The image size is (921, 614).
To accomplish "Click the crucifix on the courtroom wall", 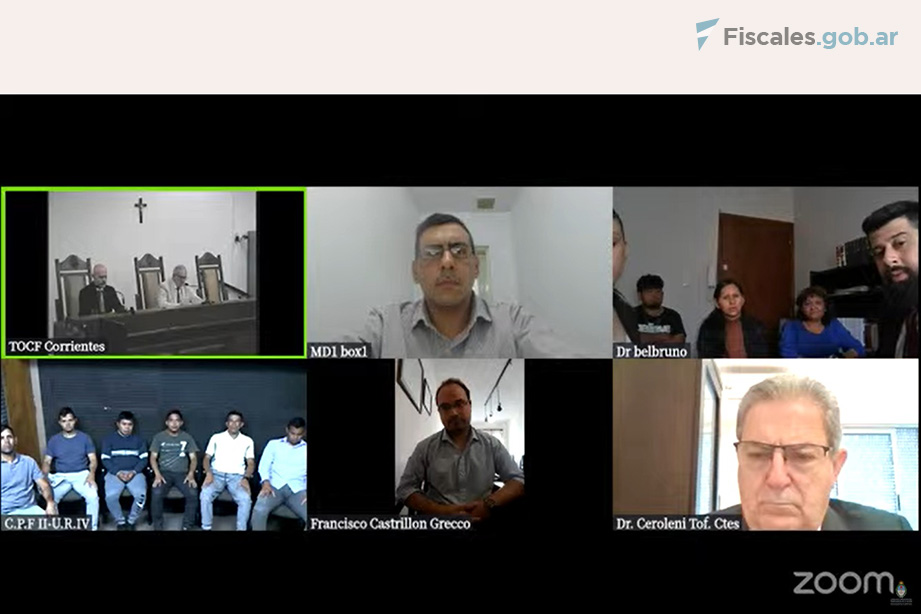I will pyautogui.click(x=140, y=210).
